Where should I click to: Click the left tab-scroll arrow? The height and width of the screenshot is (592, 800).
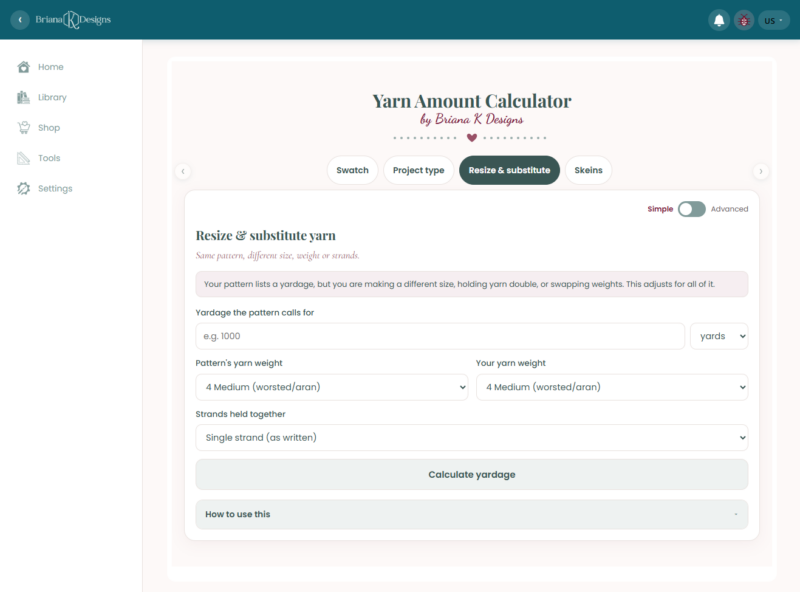(183, 171)
